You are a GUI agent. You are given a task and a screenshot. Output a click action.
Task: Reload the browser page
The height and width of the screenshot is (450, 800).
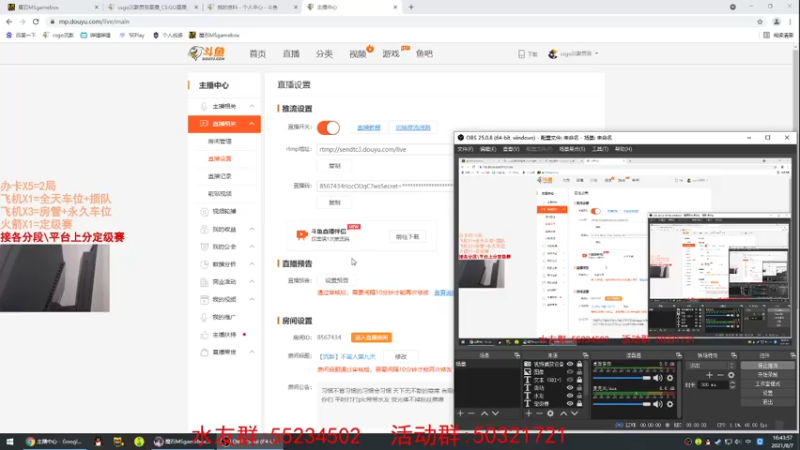click(36, 21)
